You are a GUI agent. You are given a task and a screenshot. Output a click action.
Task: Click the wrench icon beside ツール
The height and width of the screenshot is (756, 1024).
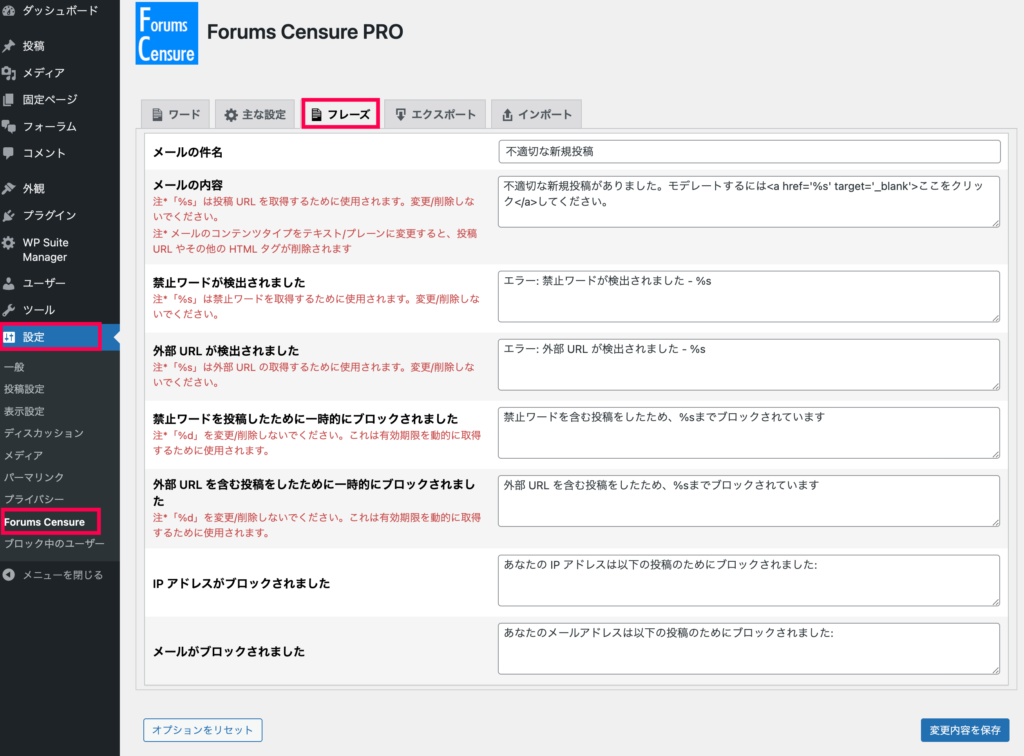tap(8, 310)
